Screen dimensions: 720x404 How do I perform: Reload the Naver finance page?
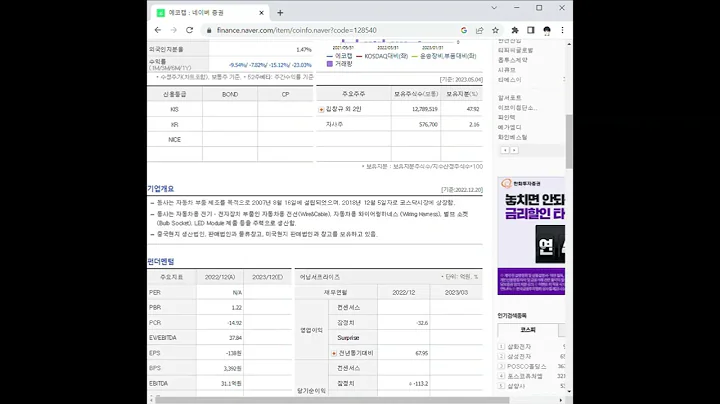coord(189,30)
